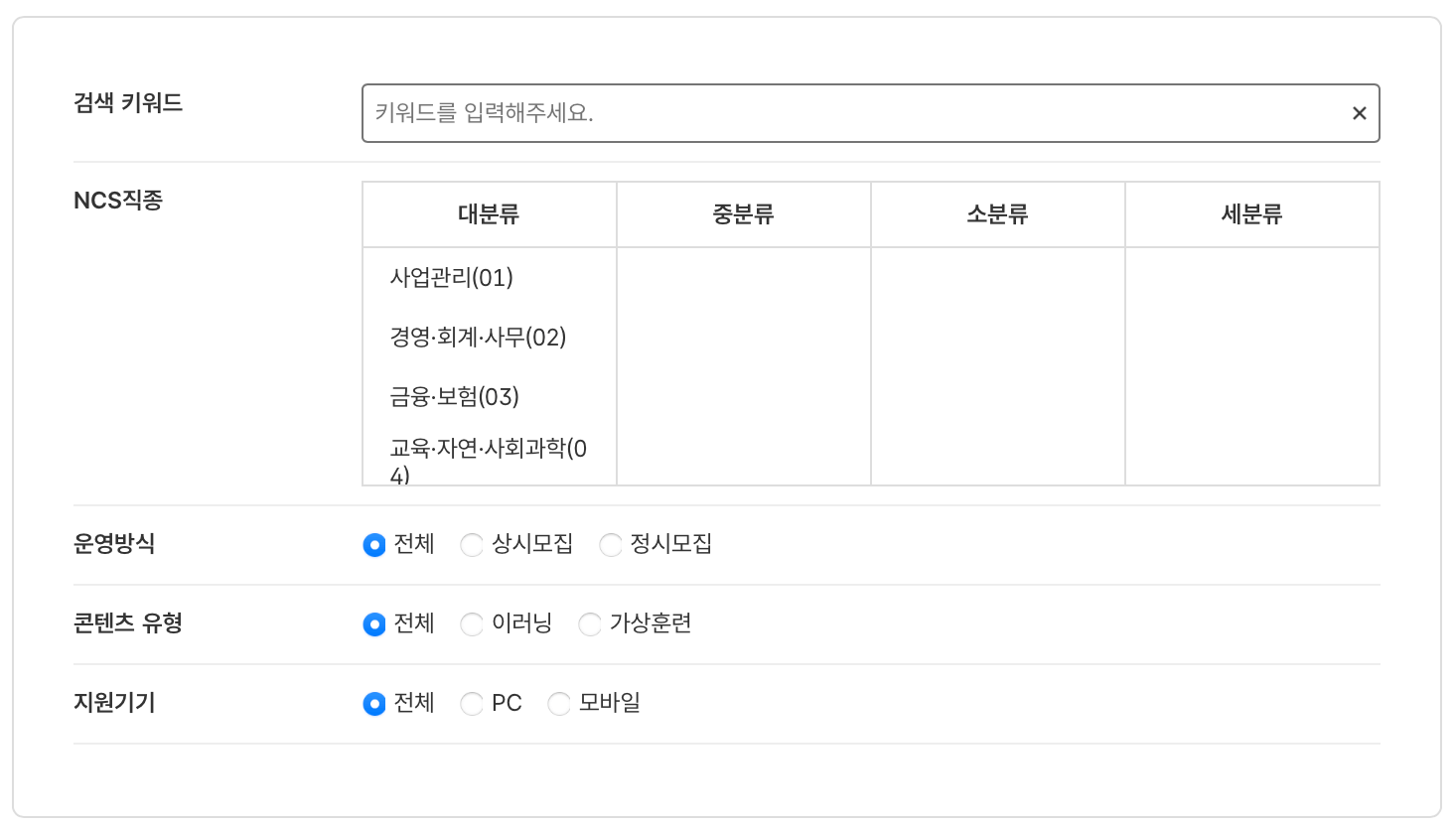Click the 중분류 column header
This screenshot has width=1456, height=826.
click(x=743, y=213)
